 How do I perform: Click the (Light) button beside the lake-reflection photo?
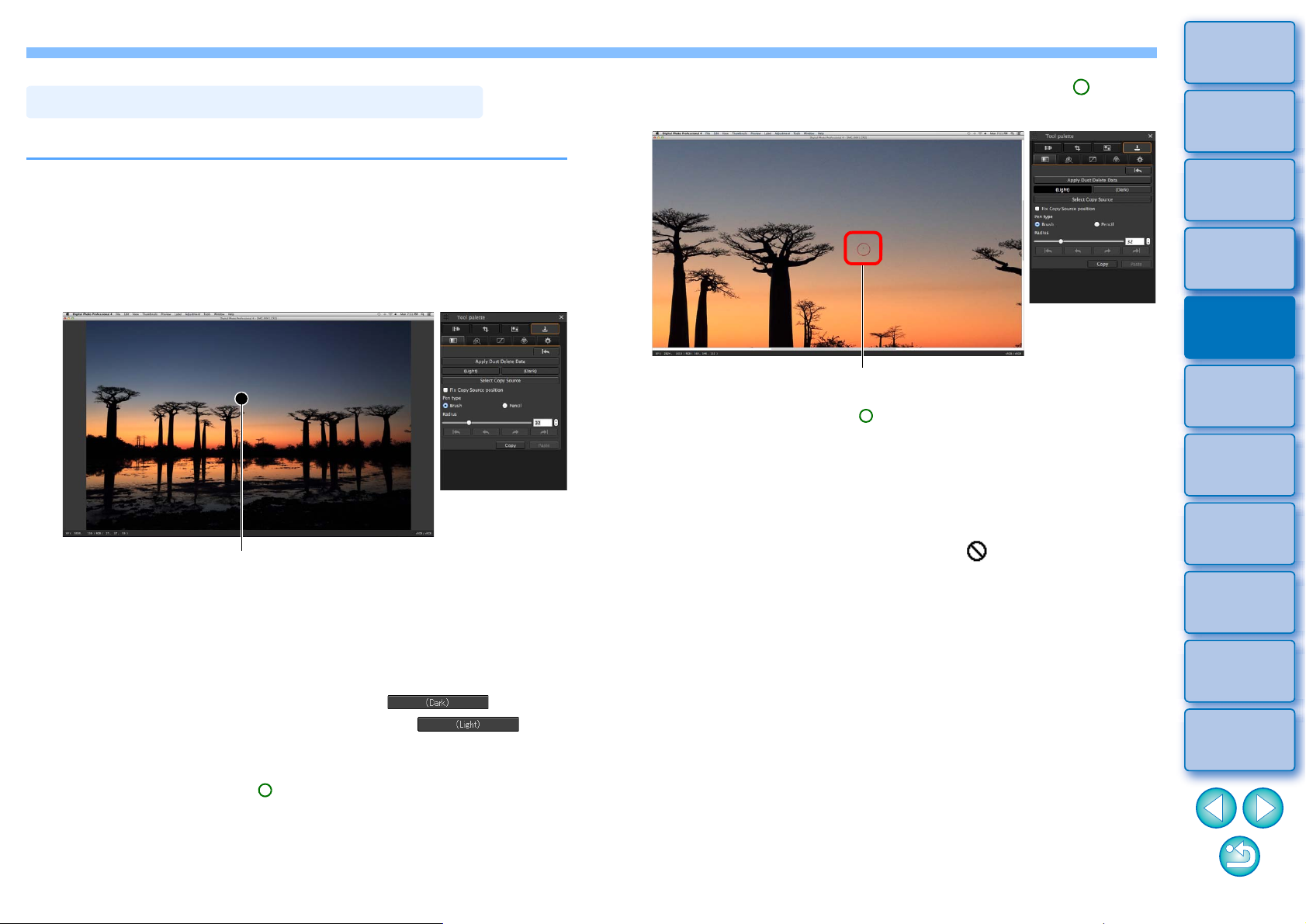[470, 371]
